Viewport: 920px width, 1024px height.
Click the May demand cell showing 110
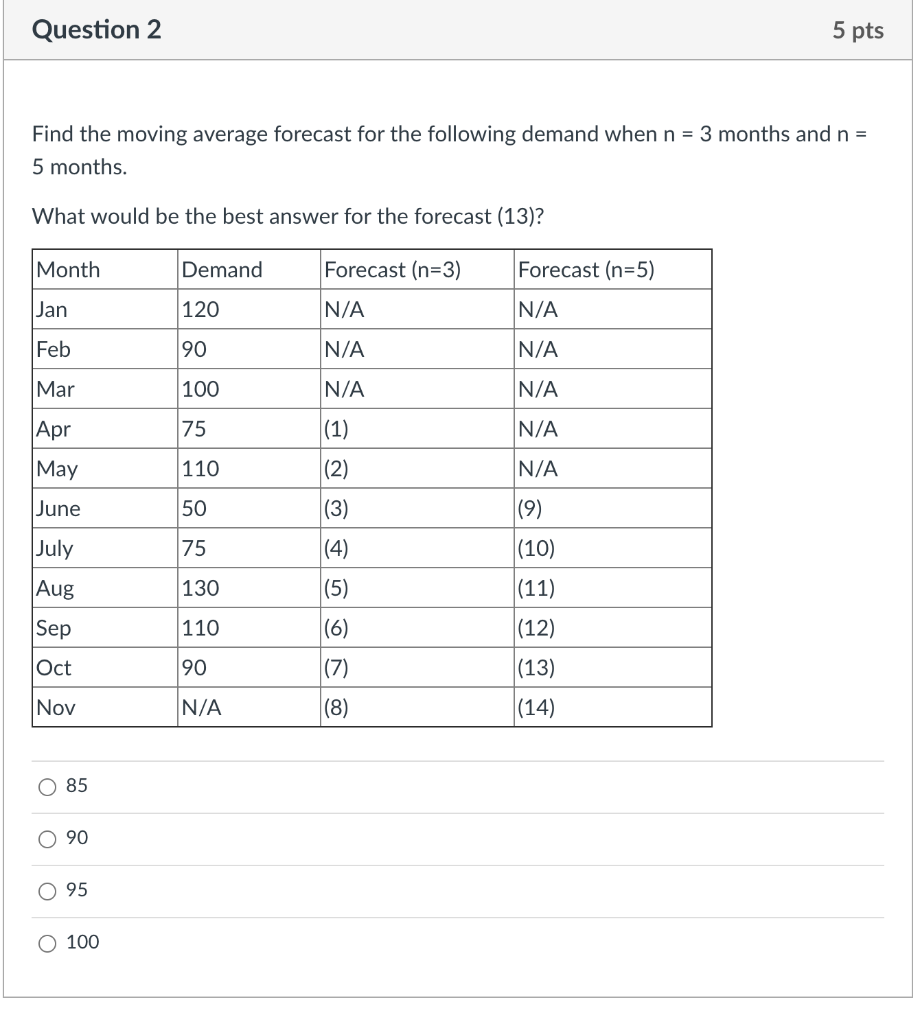198,468
